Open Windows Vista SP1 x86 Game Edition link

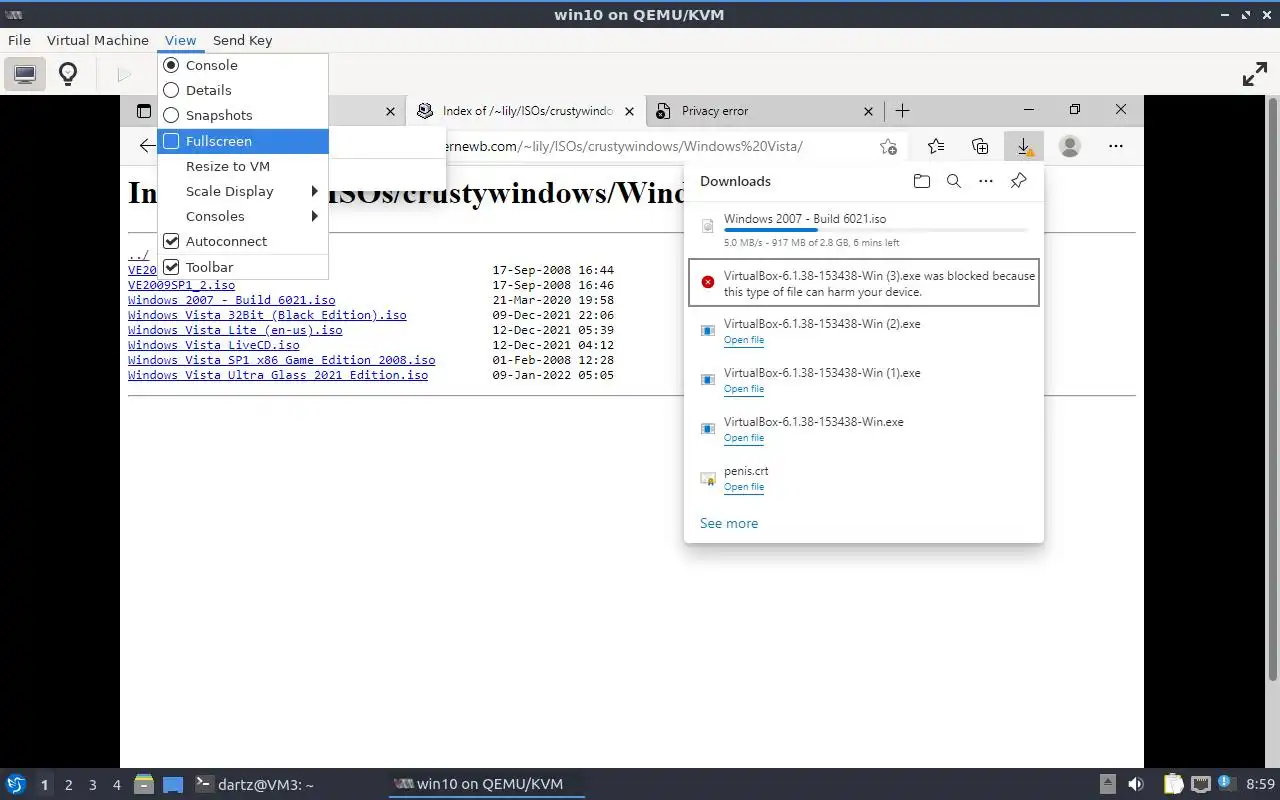[x=282, y=360]
